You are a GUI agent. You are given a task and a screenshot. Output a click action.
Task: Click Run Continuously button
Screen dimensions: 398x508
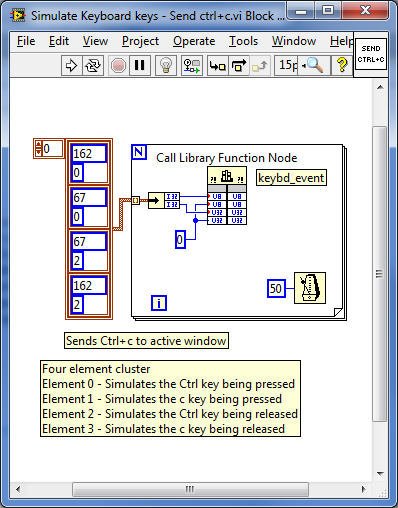pos(93,65)
